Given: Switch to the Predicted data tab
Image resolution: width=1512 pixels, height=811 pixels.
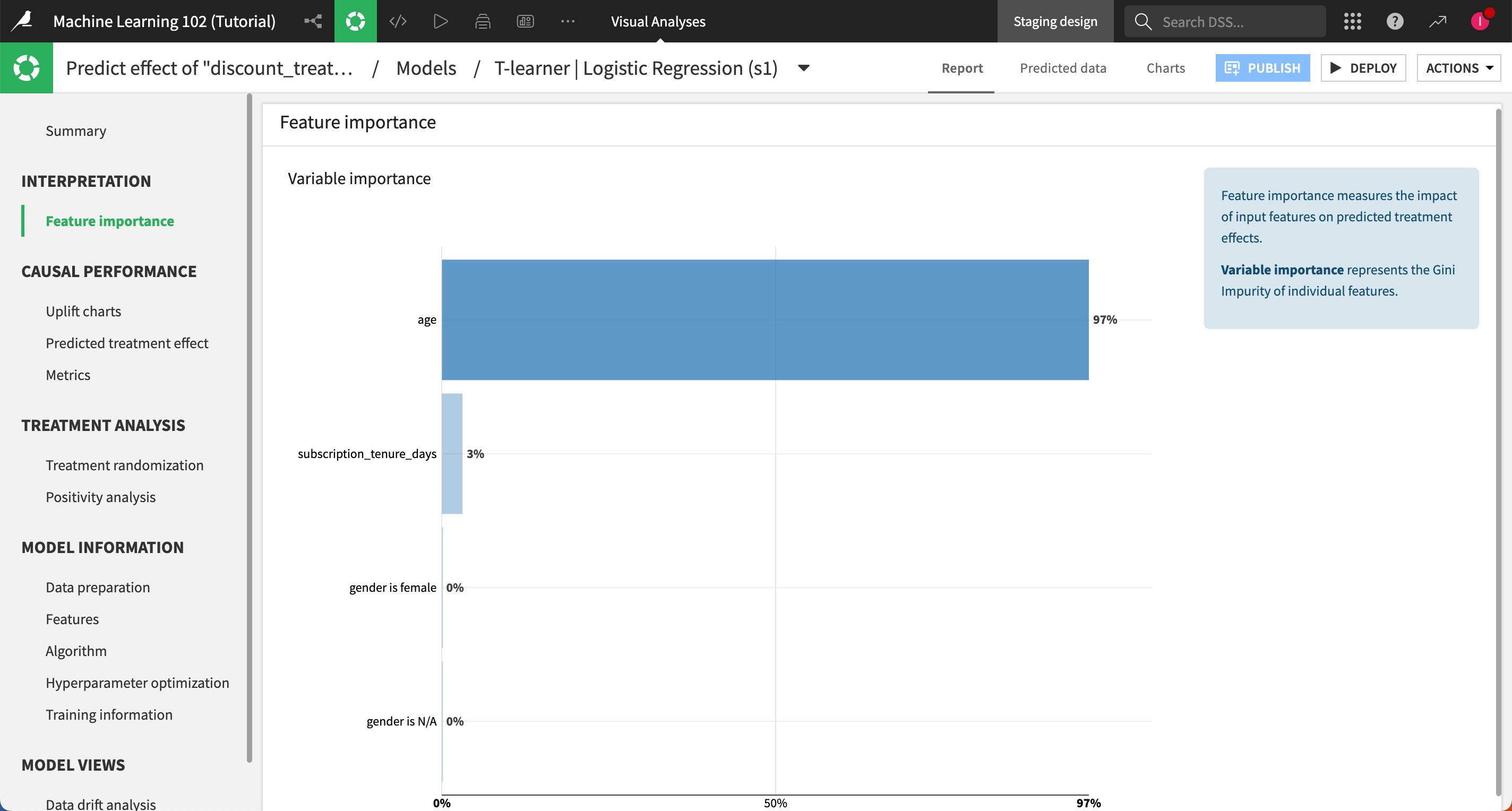Looking at the screenshot, I should click(x=1062, y=68).
